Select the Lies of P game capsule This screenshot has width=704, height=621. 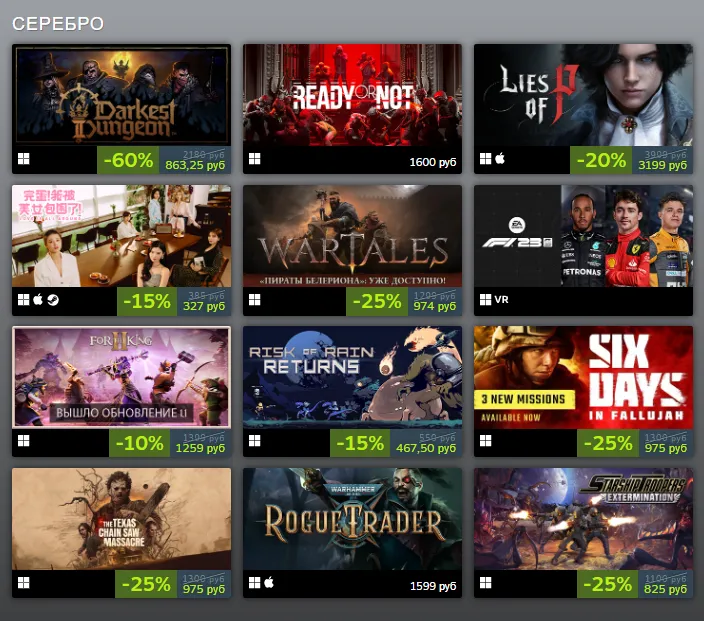pos(583,95)
